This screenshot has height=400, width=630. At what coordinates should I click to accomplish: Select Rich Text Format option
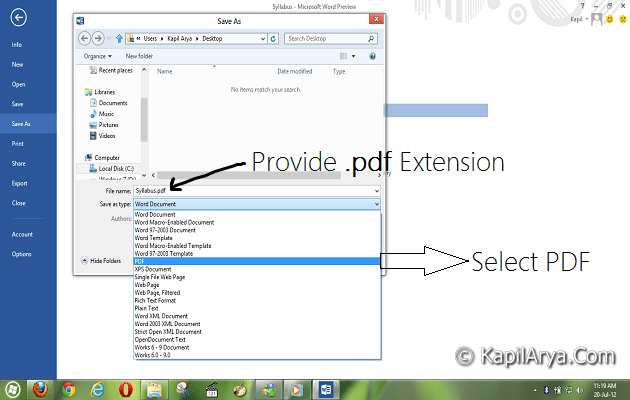tap(257, 300)
